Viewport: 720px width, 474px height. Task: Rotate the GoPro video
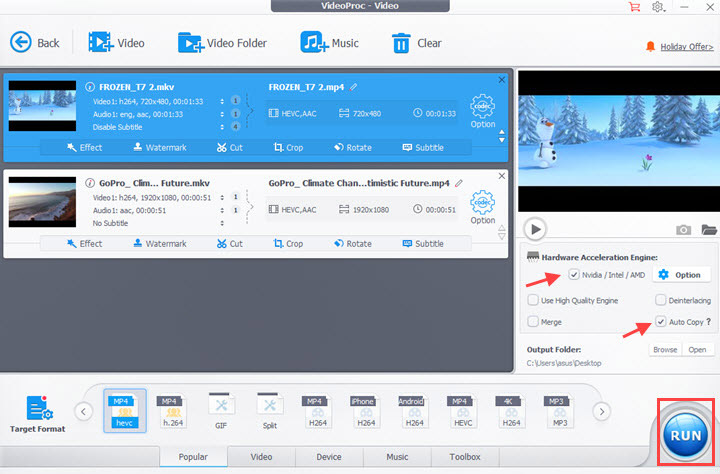(353, 243)
